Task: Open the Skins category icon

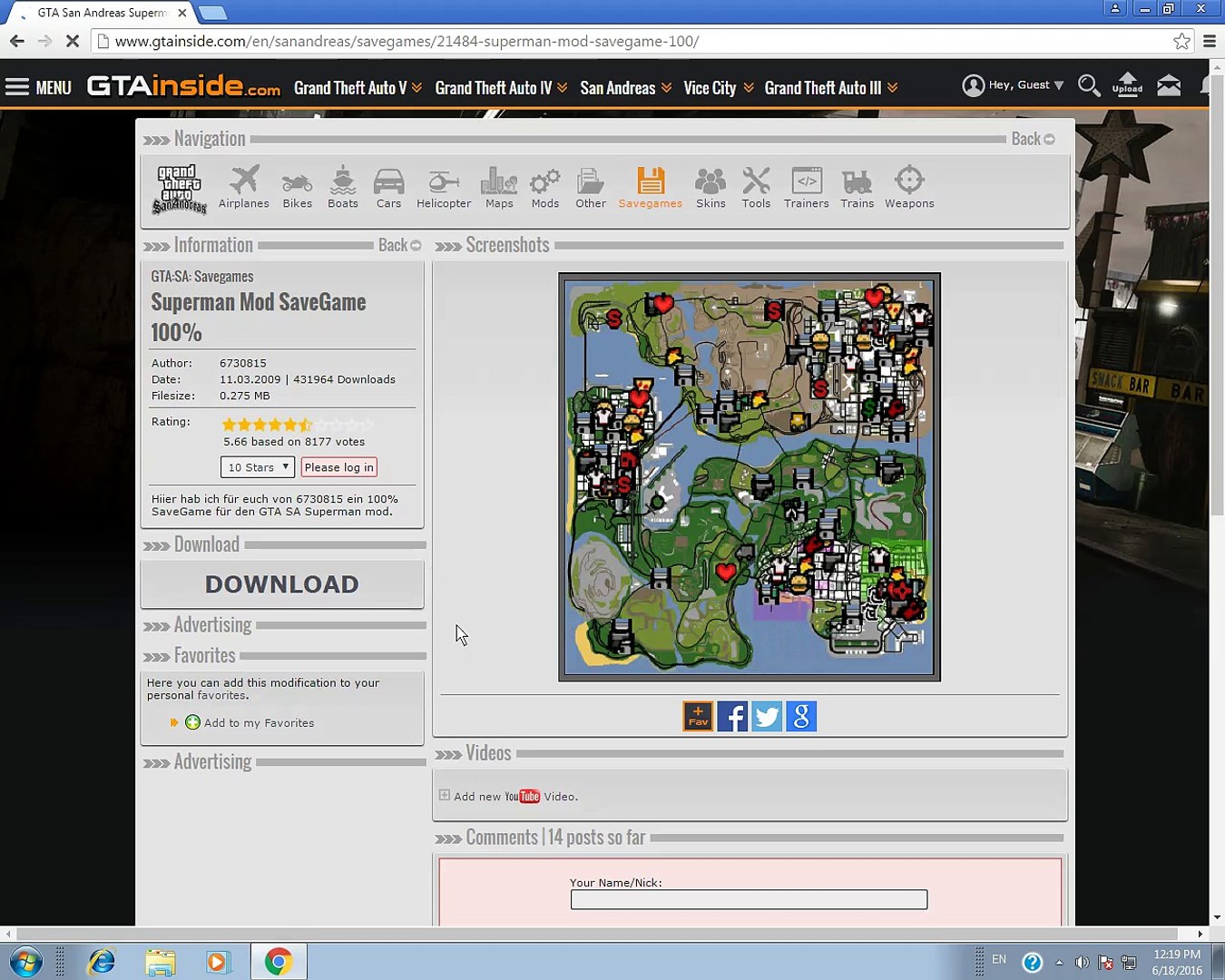Action: [x=710, y=188]
